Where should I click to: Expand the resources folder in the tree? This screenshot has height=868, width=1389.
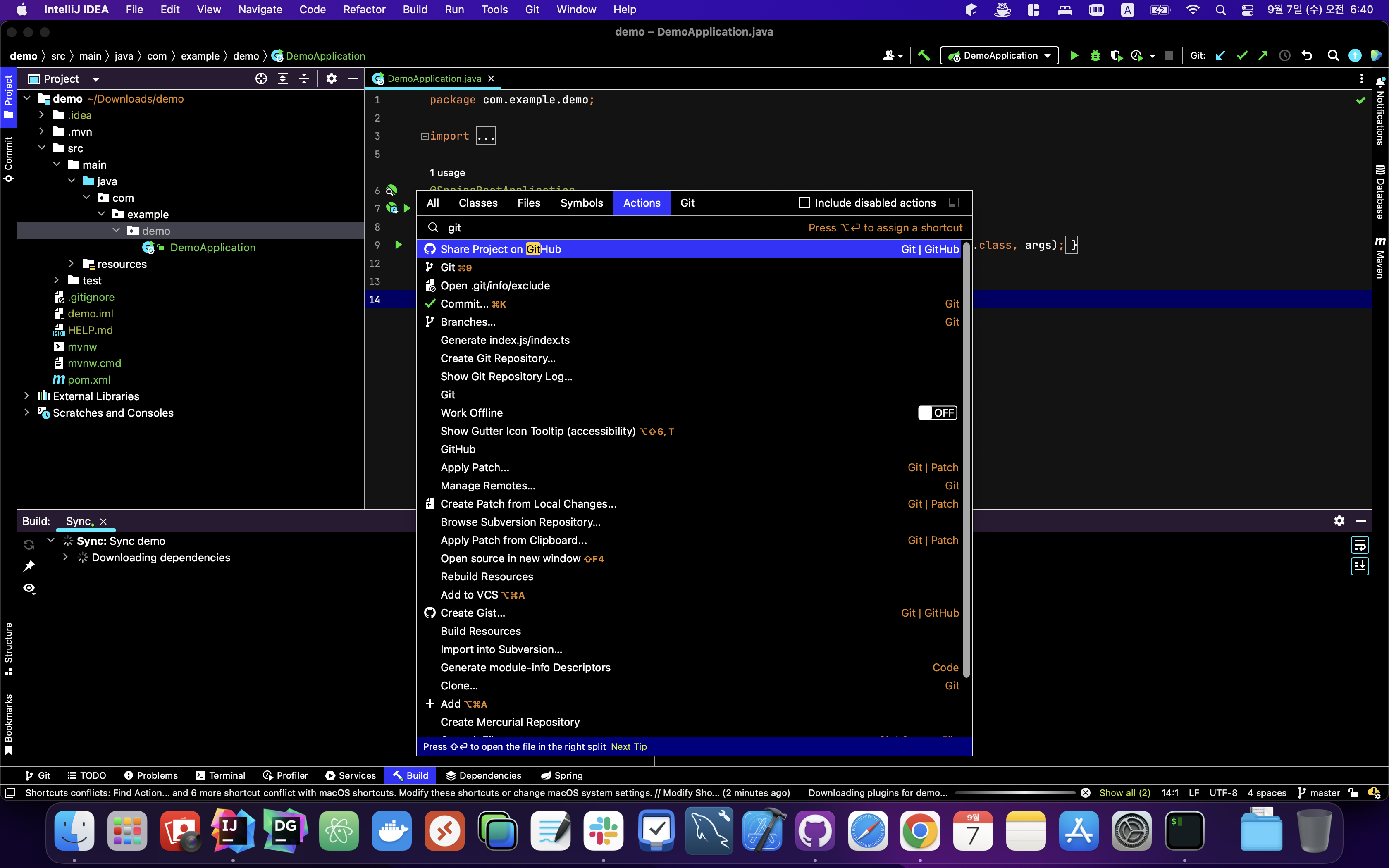pos(71,264)
